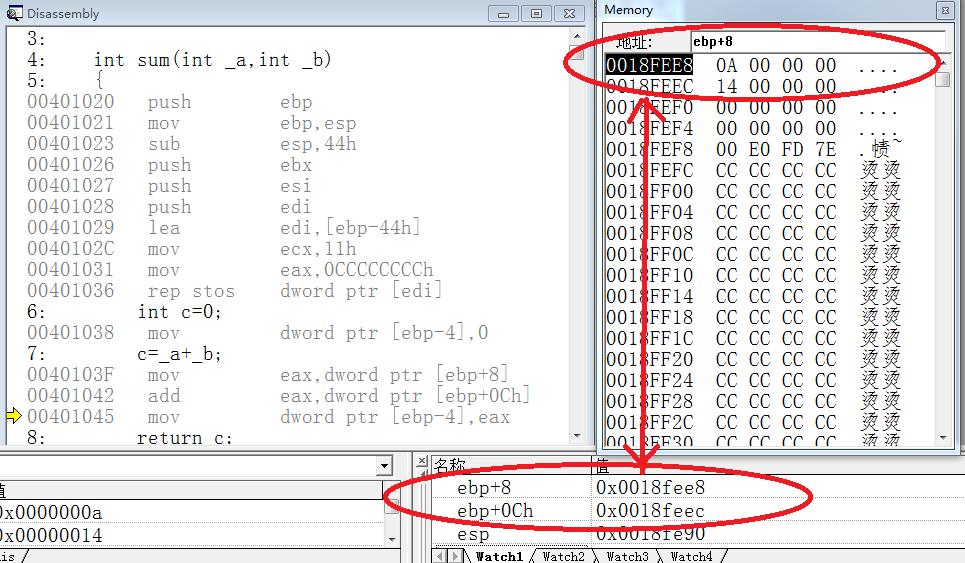Click the value 0x0018feec in Watch
The image size is (965, 563).
(651, 511)
